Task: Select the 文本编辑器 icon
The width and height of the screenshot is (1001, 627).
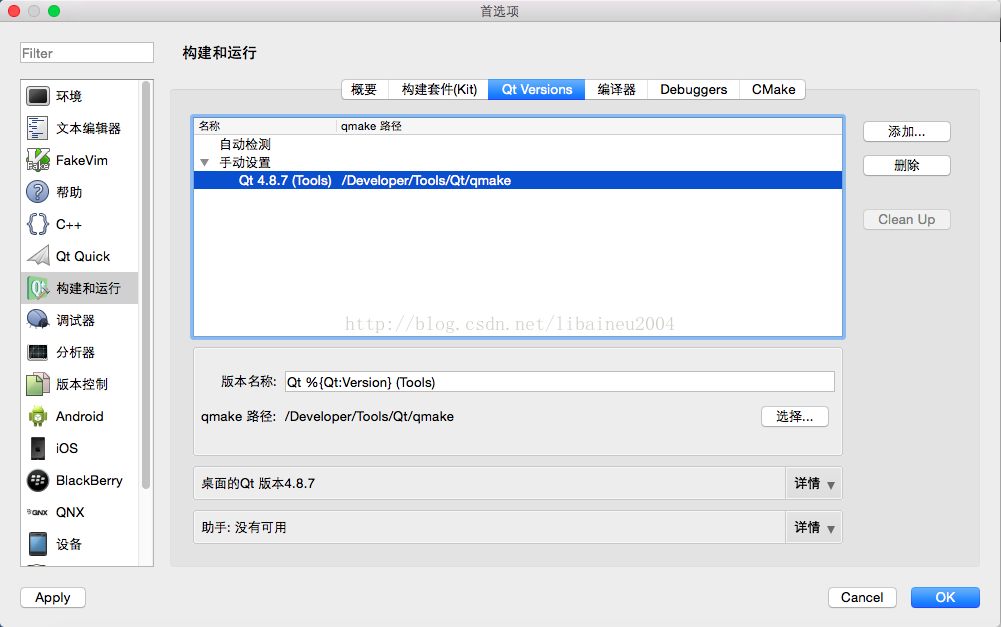Action: click(38, 128)
